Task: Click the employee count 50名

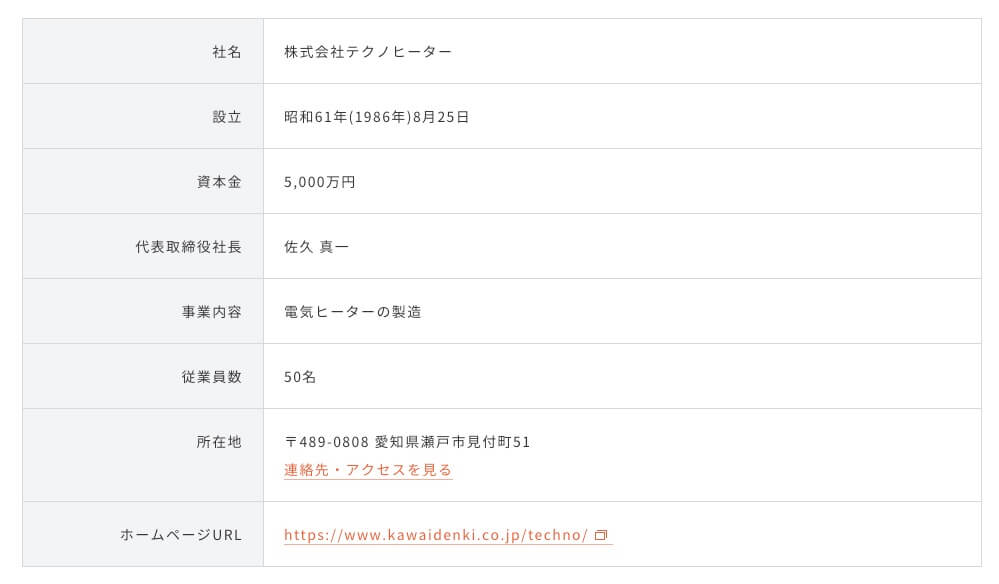Action: point(300,377)
